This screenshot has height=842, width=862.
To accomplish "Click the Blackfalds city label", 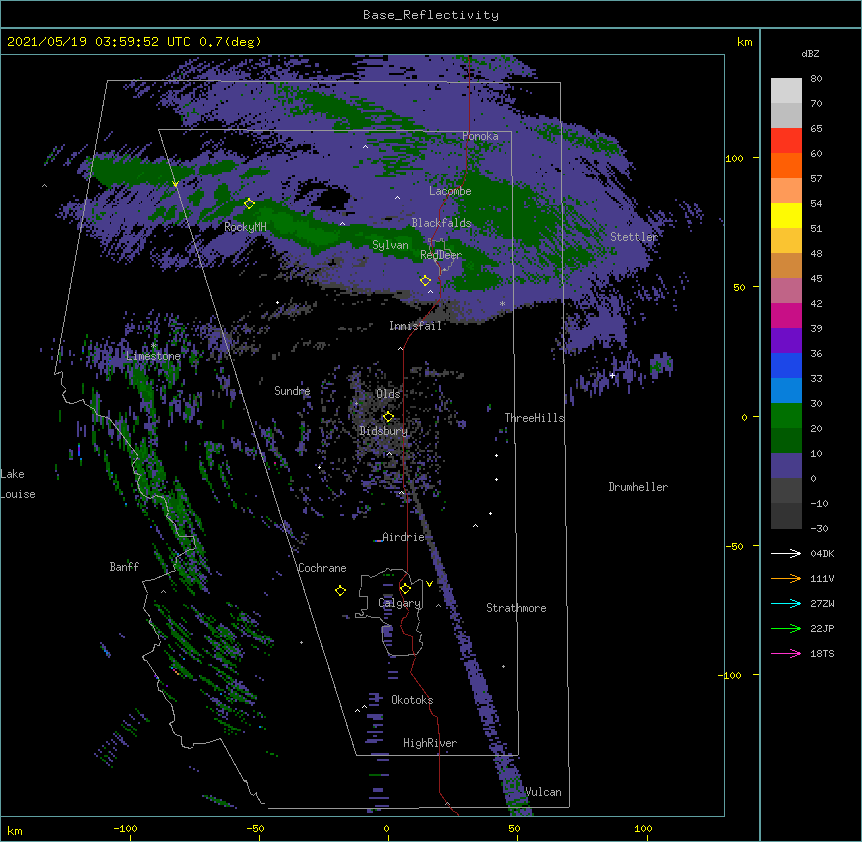I will coord(441,223).
